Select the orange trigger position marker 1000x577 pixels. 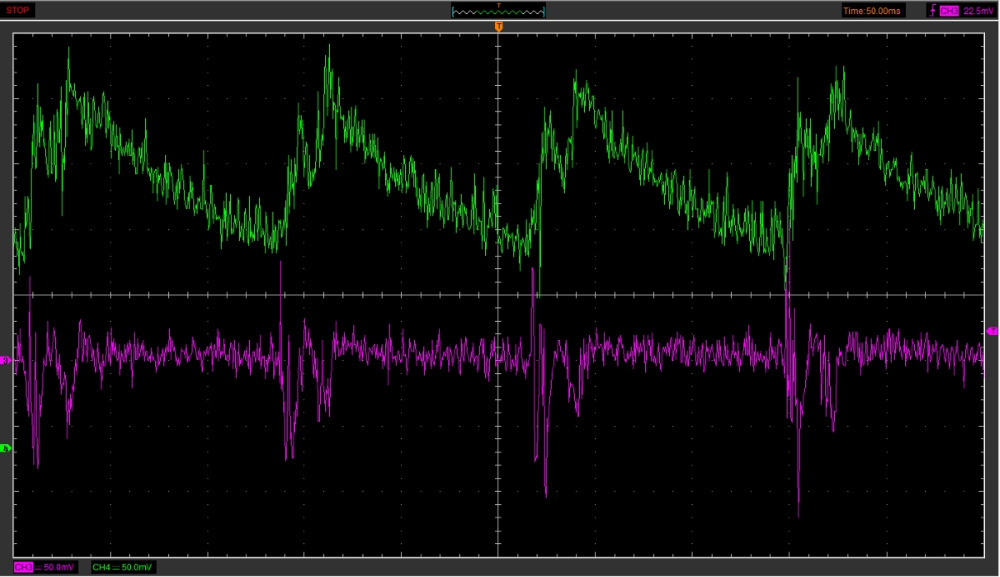coord(499,27)
